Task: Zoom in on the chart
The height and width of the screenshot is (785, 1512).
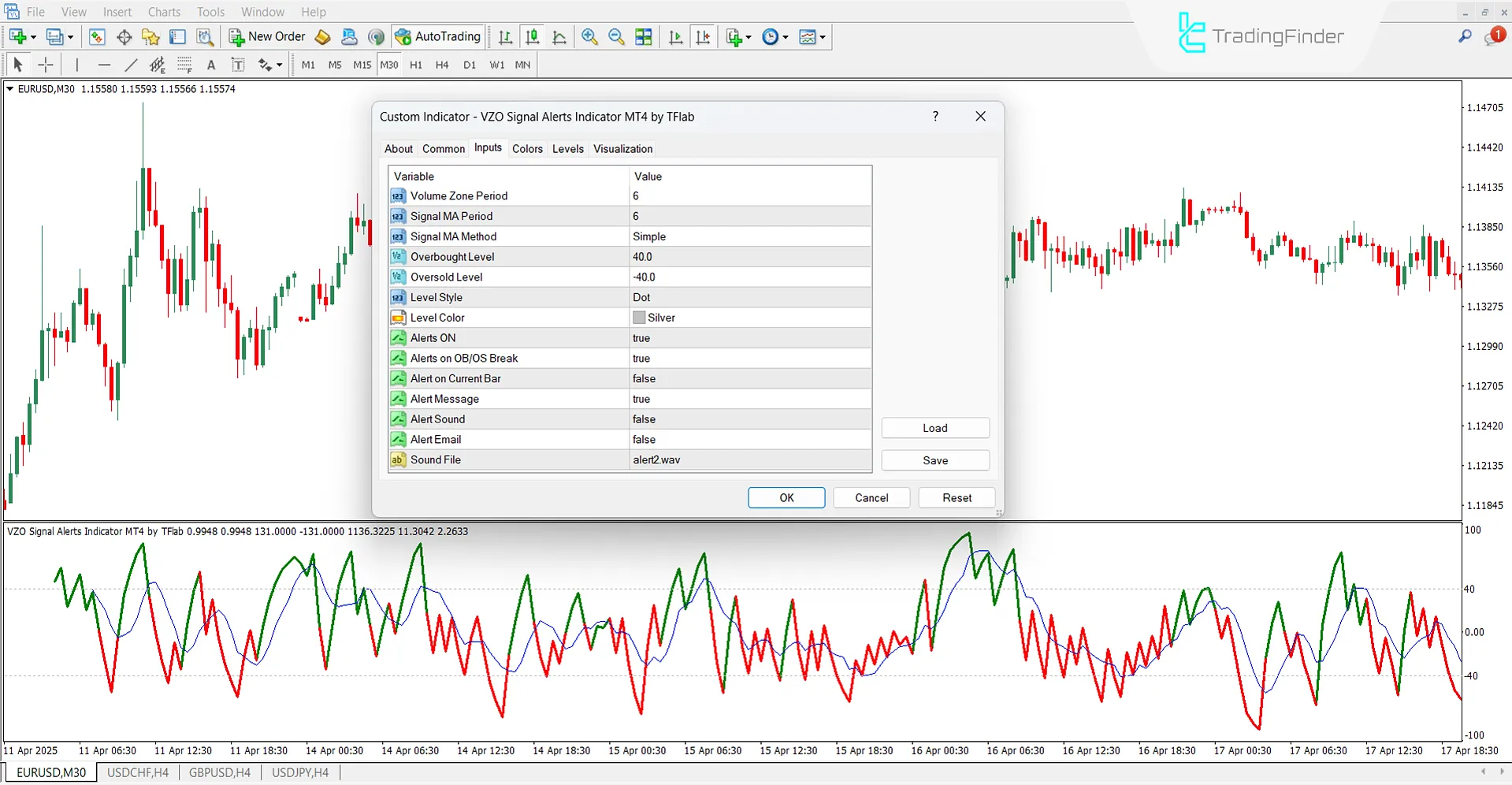Action: (x=589, y=36)
